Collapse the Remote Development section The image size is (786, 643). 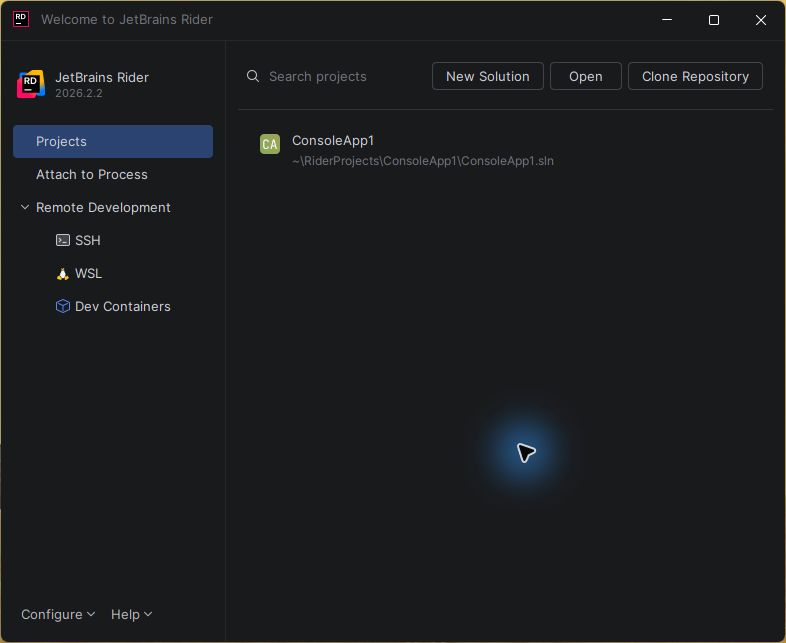[x=25, y=207]
